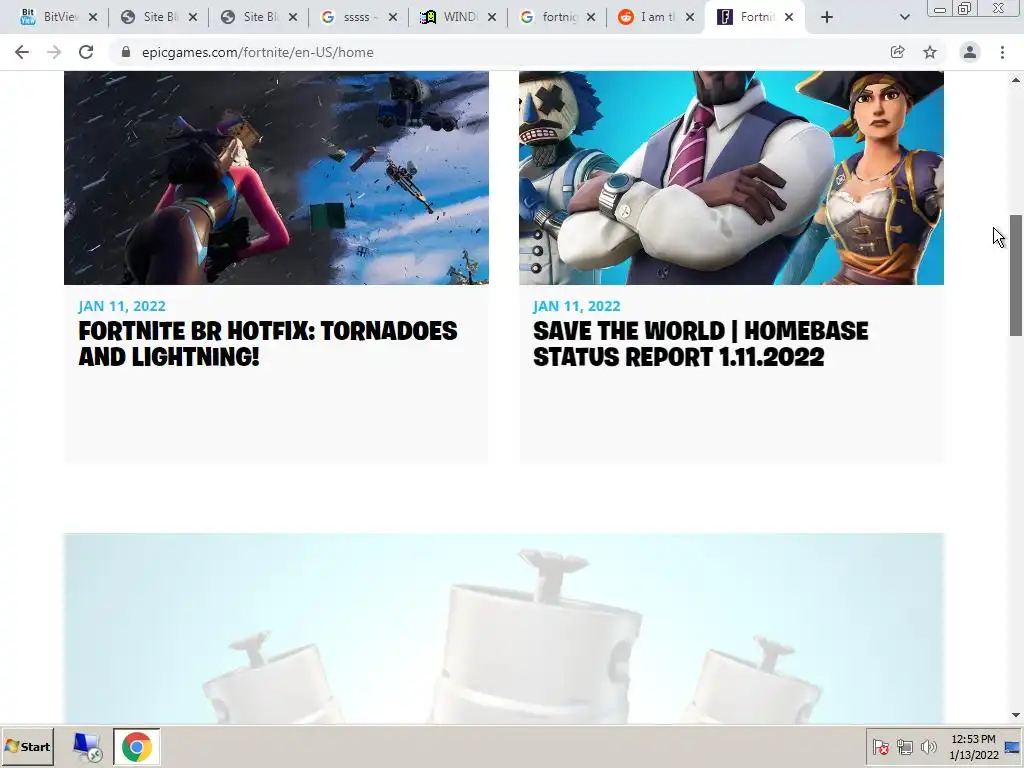Bookmark this tab with the star icon

point(930,52)
